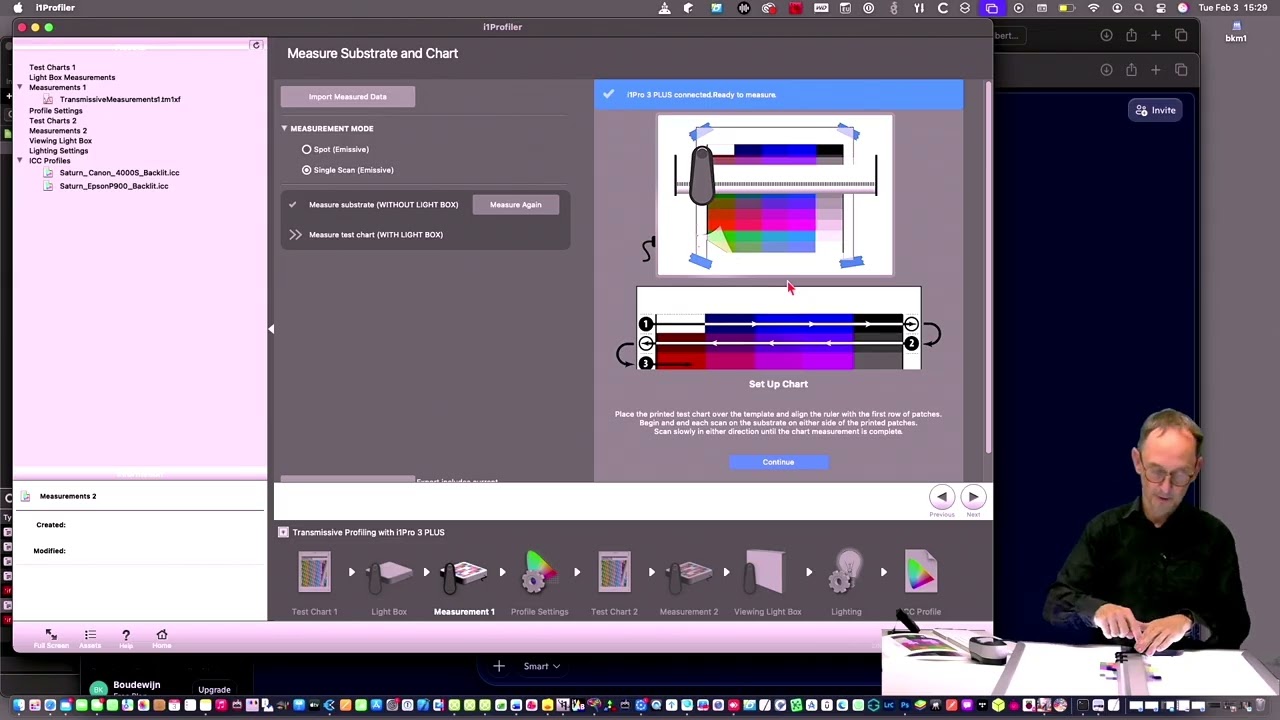1280x720 pixels.
Task: Open the i1Profiler menu in the menu bar
Action: coord(55,8)
